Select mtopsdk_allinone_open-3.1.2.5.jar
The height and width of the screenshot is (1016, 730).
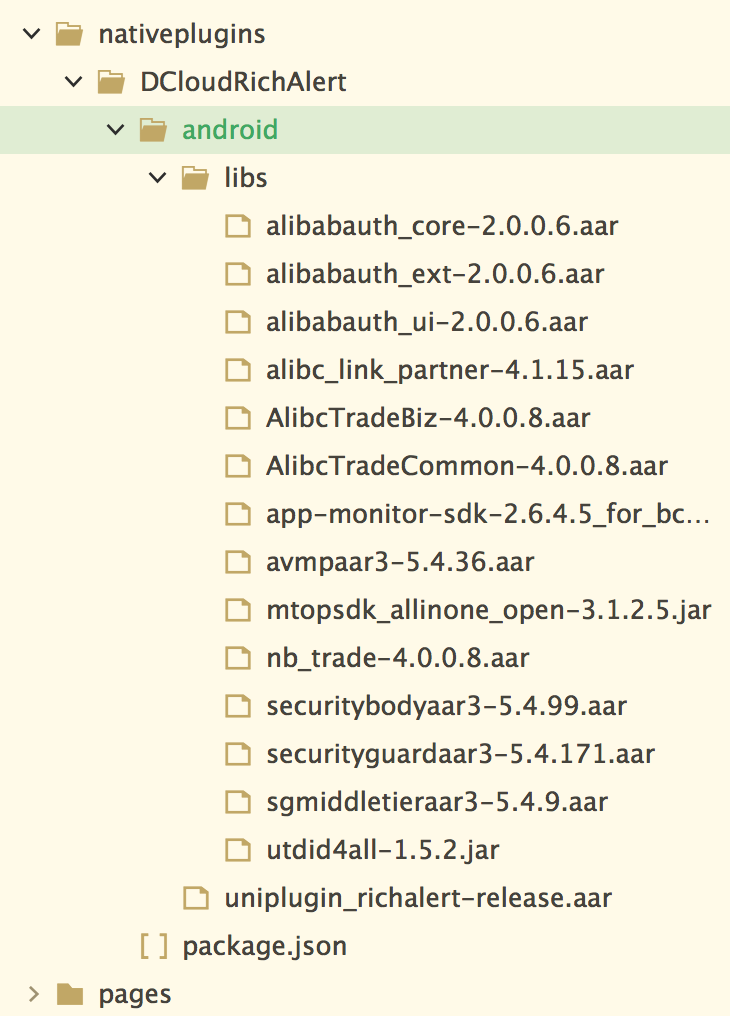point(488,610)
